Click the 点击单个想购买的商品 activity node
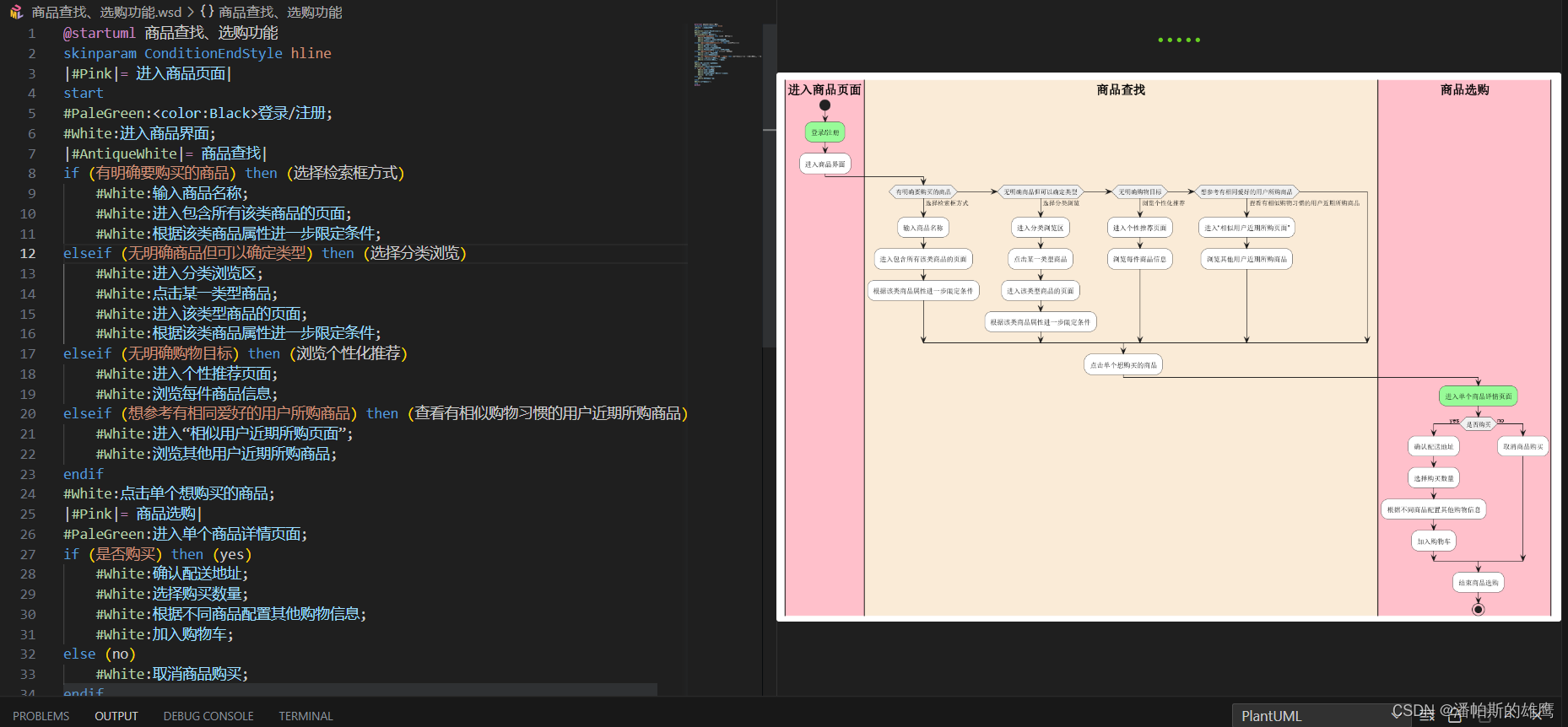This screenshot has height=727, width=1568. coord(1123,365)
